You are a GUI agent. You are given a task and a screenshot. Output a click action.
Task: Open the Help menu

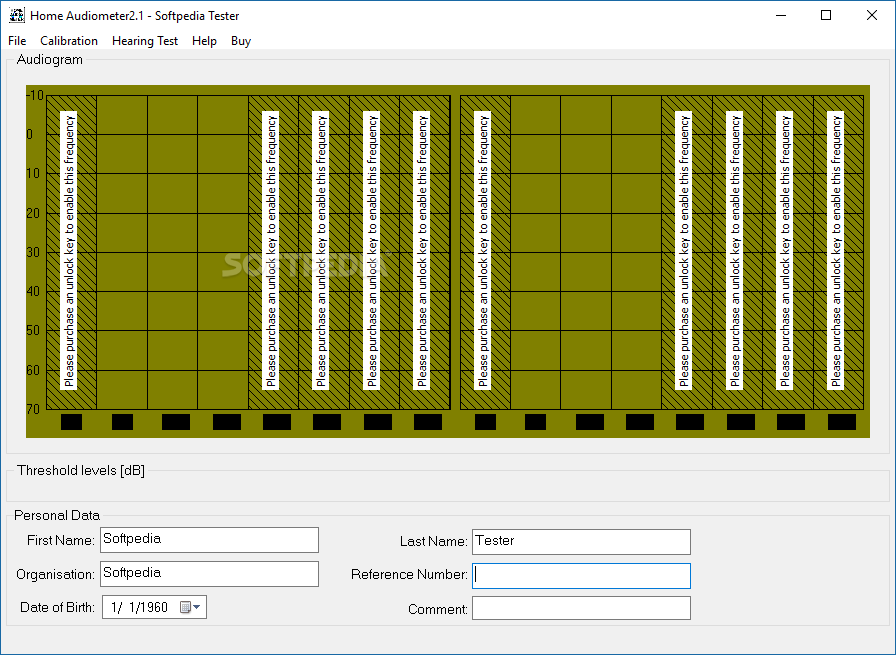204,41
